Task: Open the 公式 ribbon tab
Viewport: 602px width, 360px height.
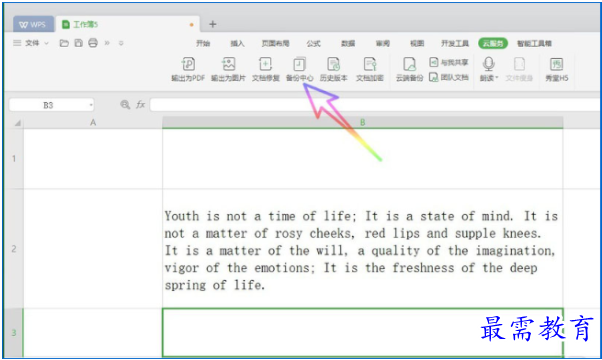Action: 313,43
